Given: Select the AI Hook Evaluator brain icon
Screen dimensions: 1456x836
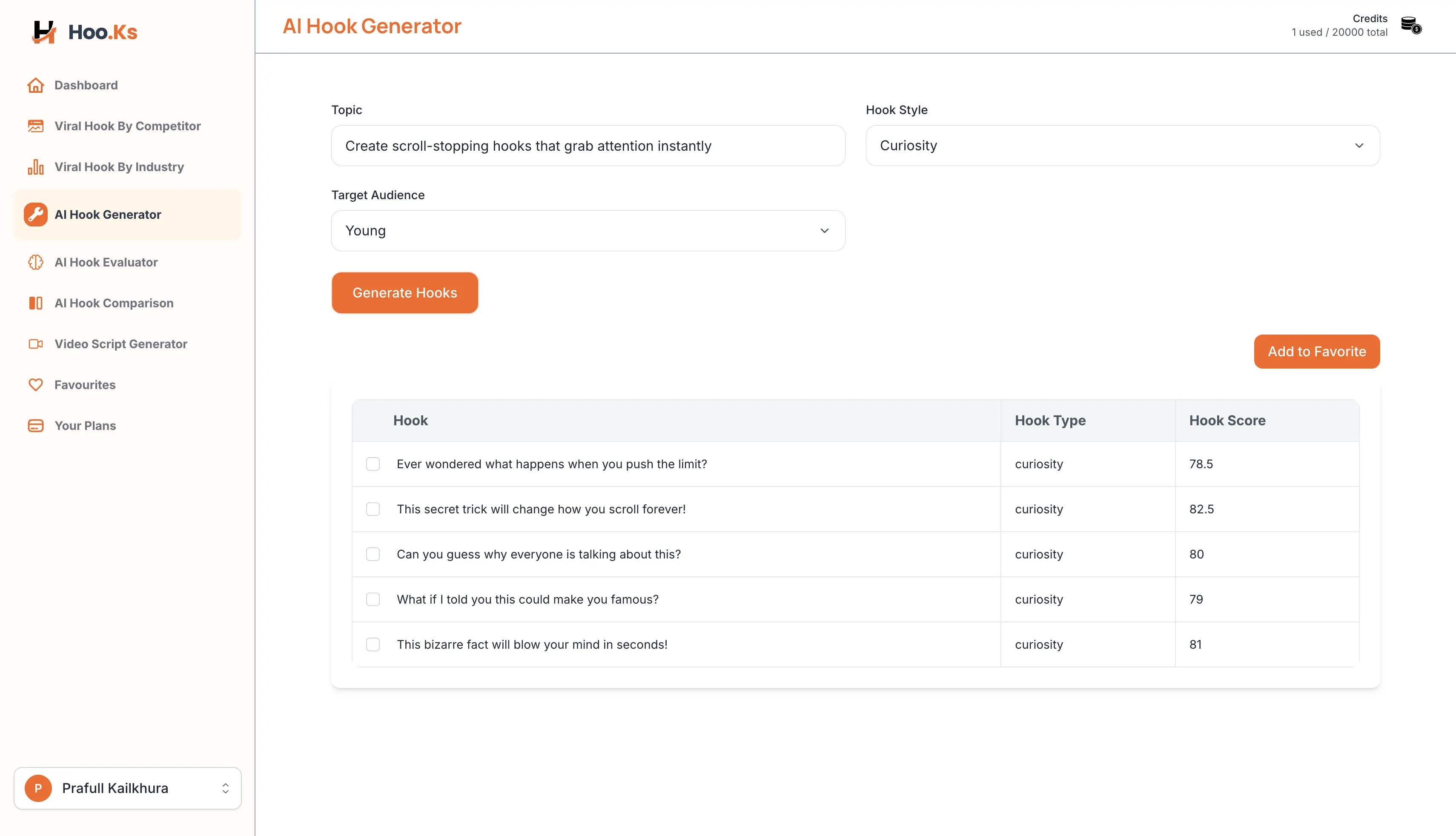Looking at the screenshot, I should tap(36, 262).
